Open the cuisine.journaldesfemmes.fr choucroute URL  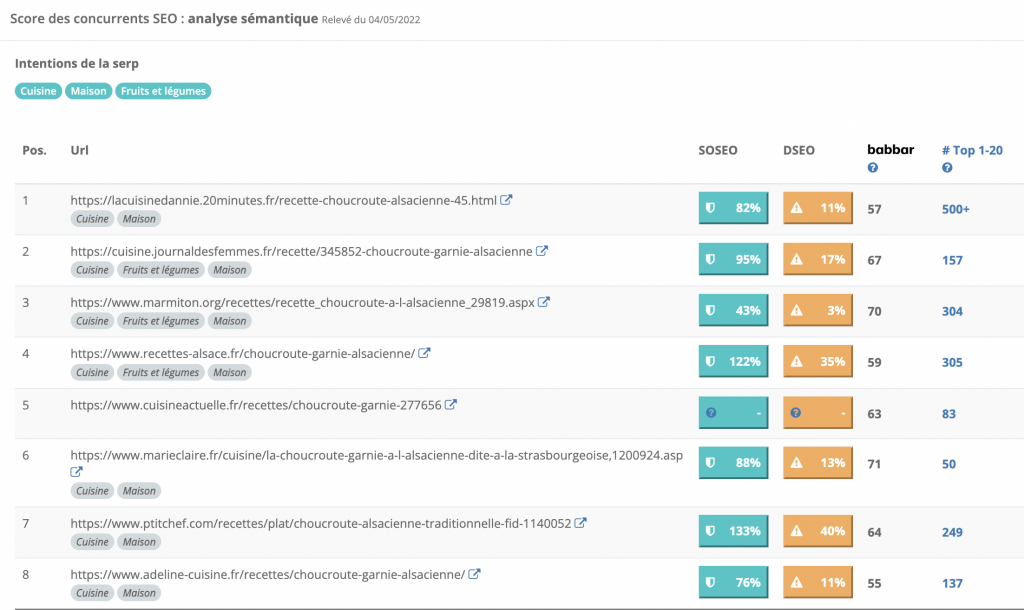tap(302, 251)
